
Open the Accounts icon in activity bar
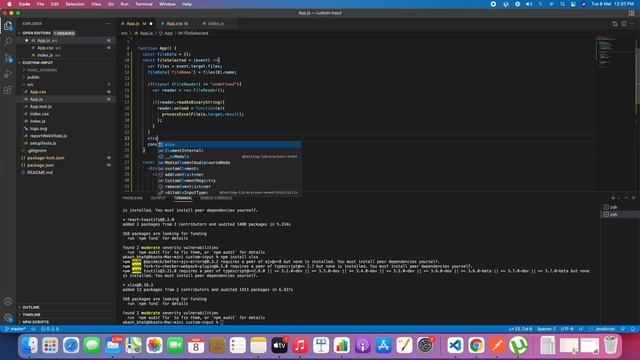point(8,301)
